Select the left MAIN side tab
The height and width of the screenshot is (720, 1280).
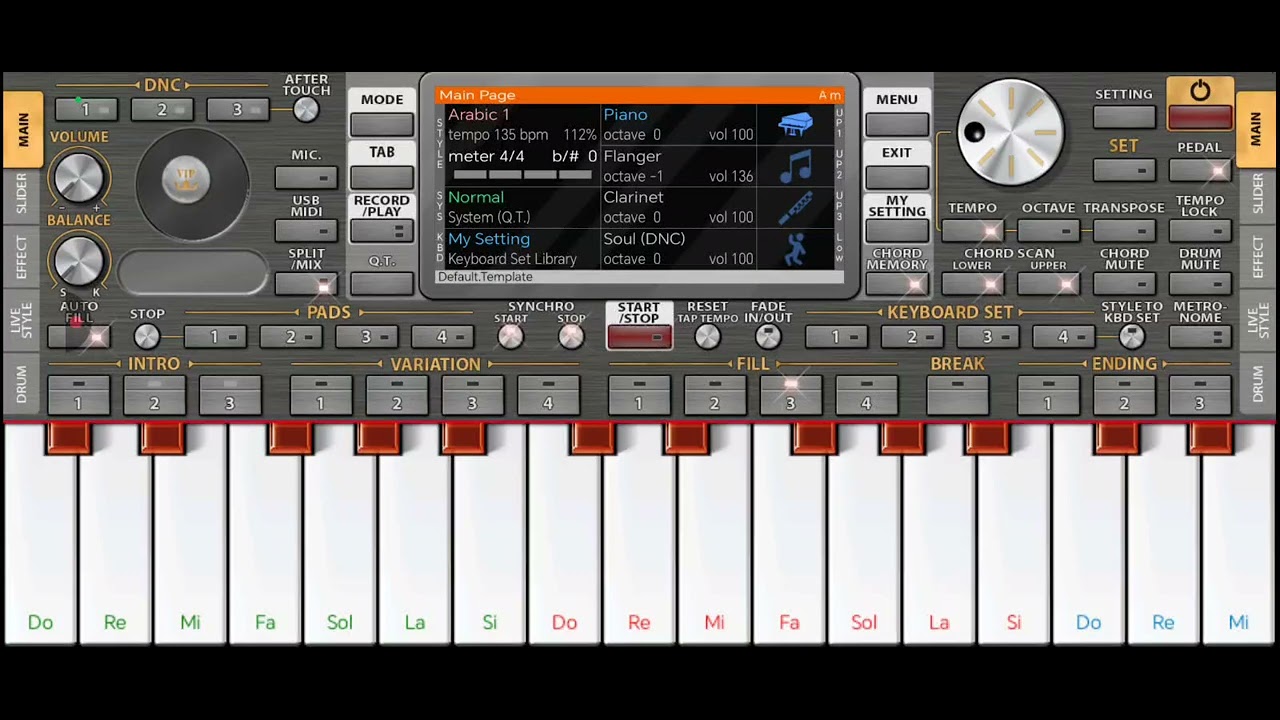pyautogui.click(x=22, y=130)
